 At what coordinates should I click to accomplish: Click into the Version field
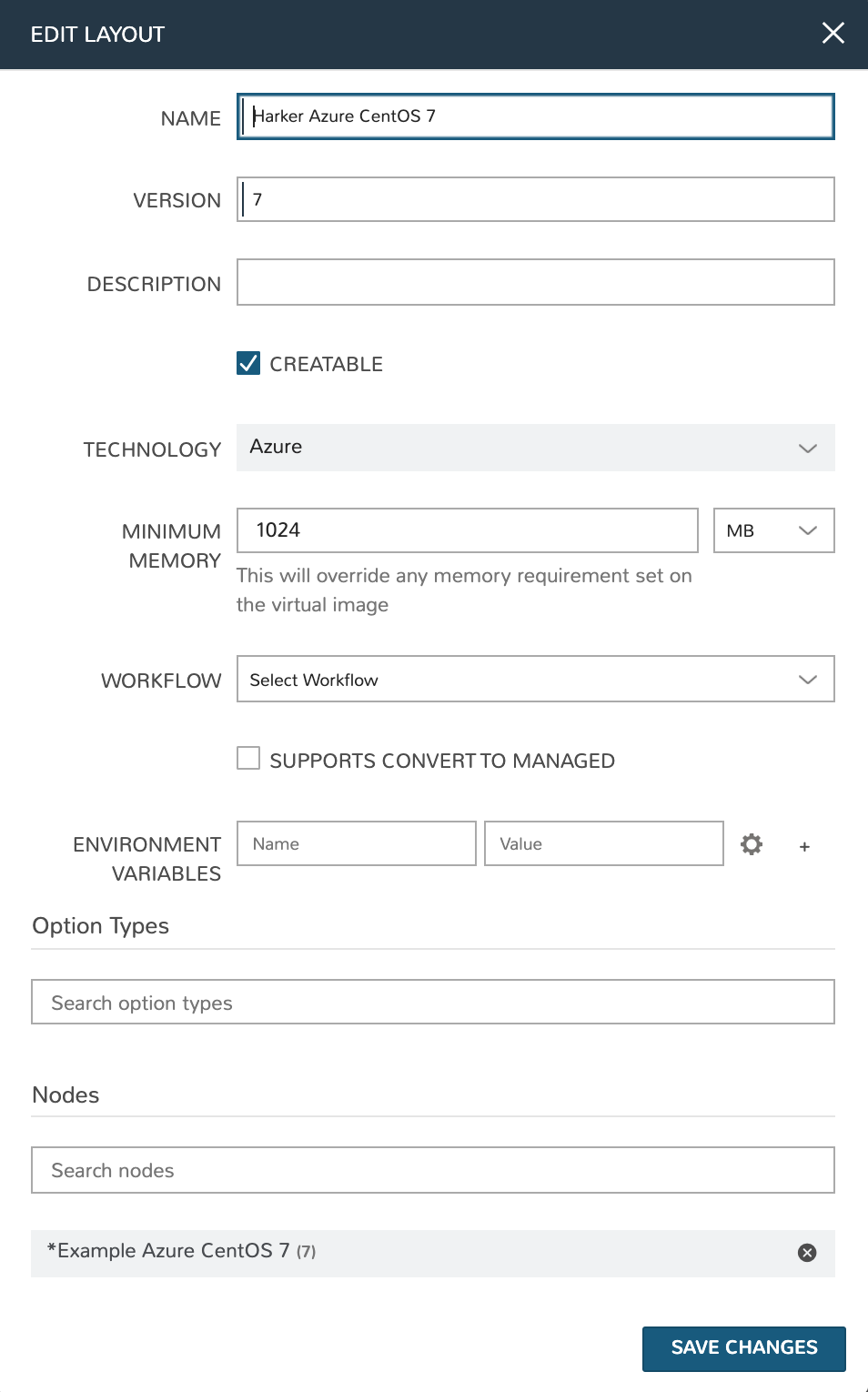tap(535, 199)
